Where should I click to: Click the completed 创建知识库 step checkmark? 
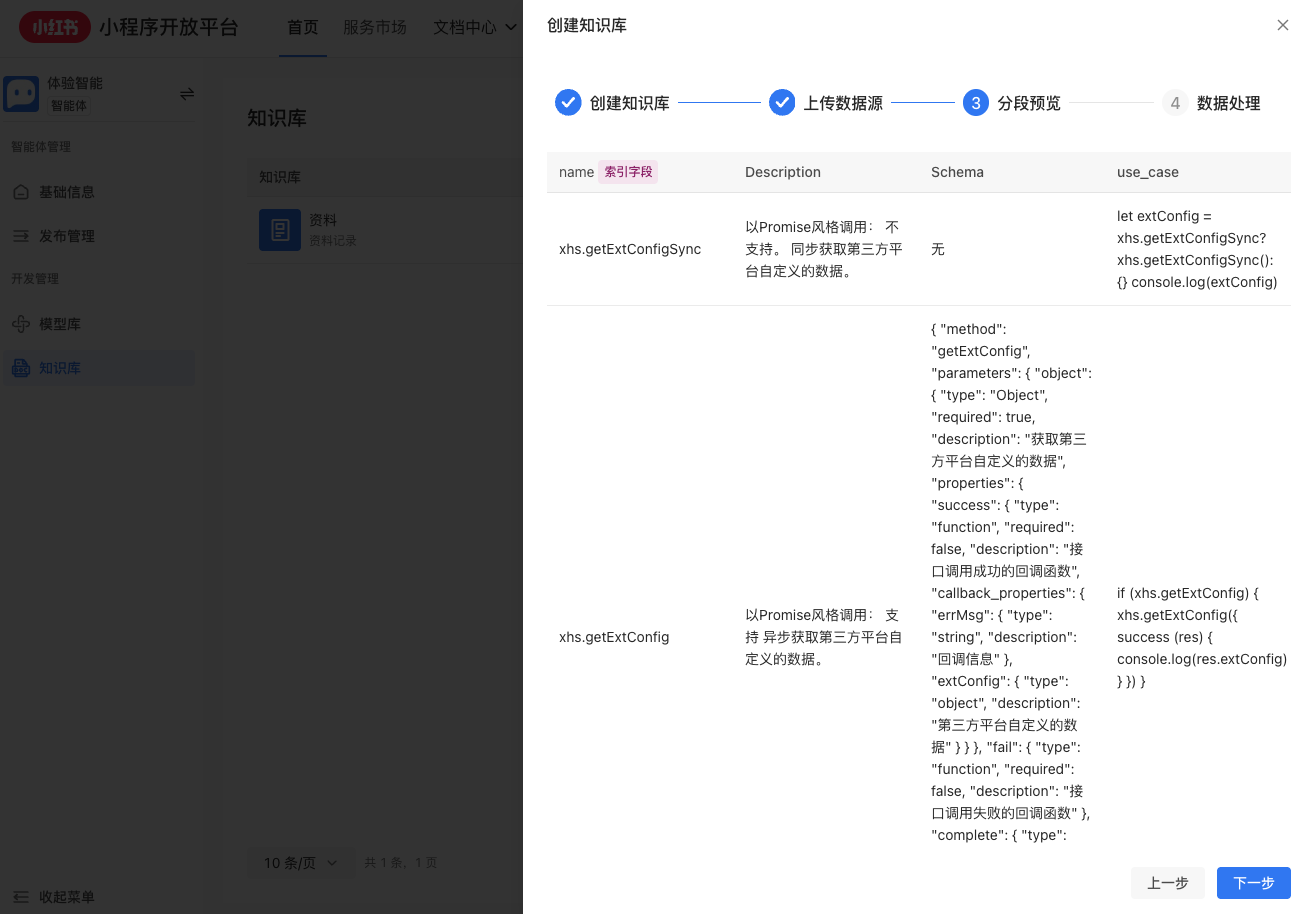pyautogui.click(x=568, y=102)
